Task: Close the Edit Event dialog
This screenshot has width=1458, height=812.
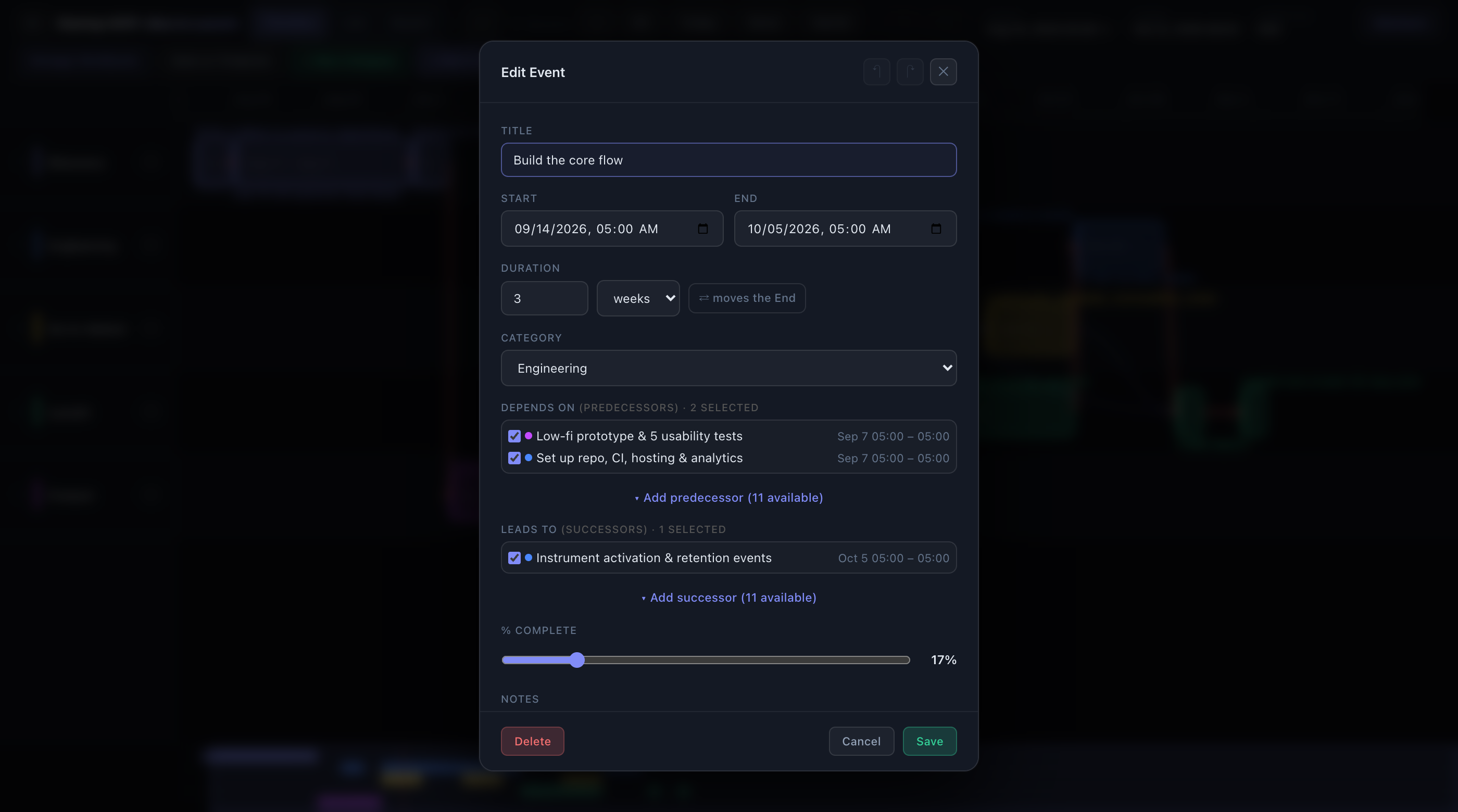Action: point(943,72)
